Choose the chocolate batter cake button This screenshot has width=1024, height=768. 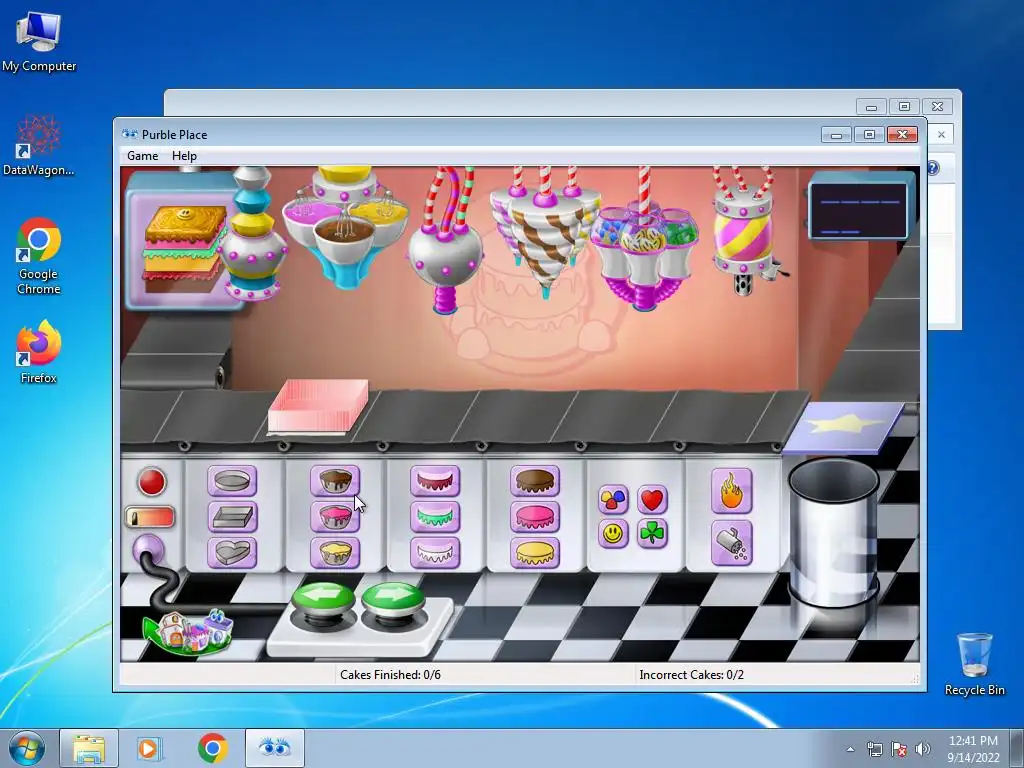point(334,481)
